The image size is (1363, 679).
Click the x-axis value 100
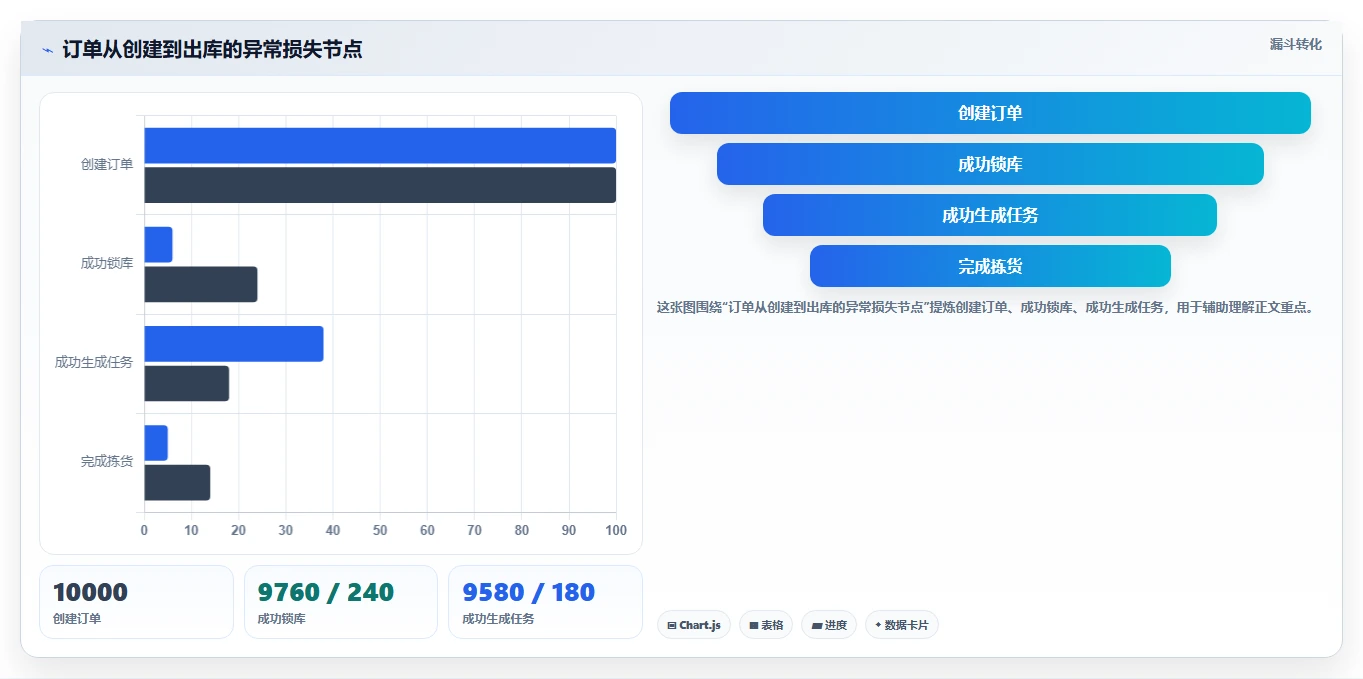(x=616, y=530)
